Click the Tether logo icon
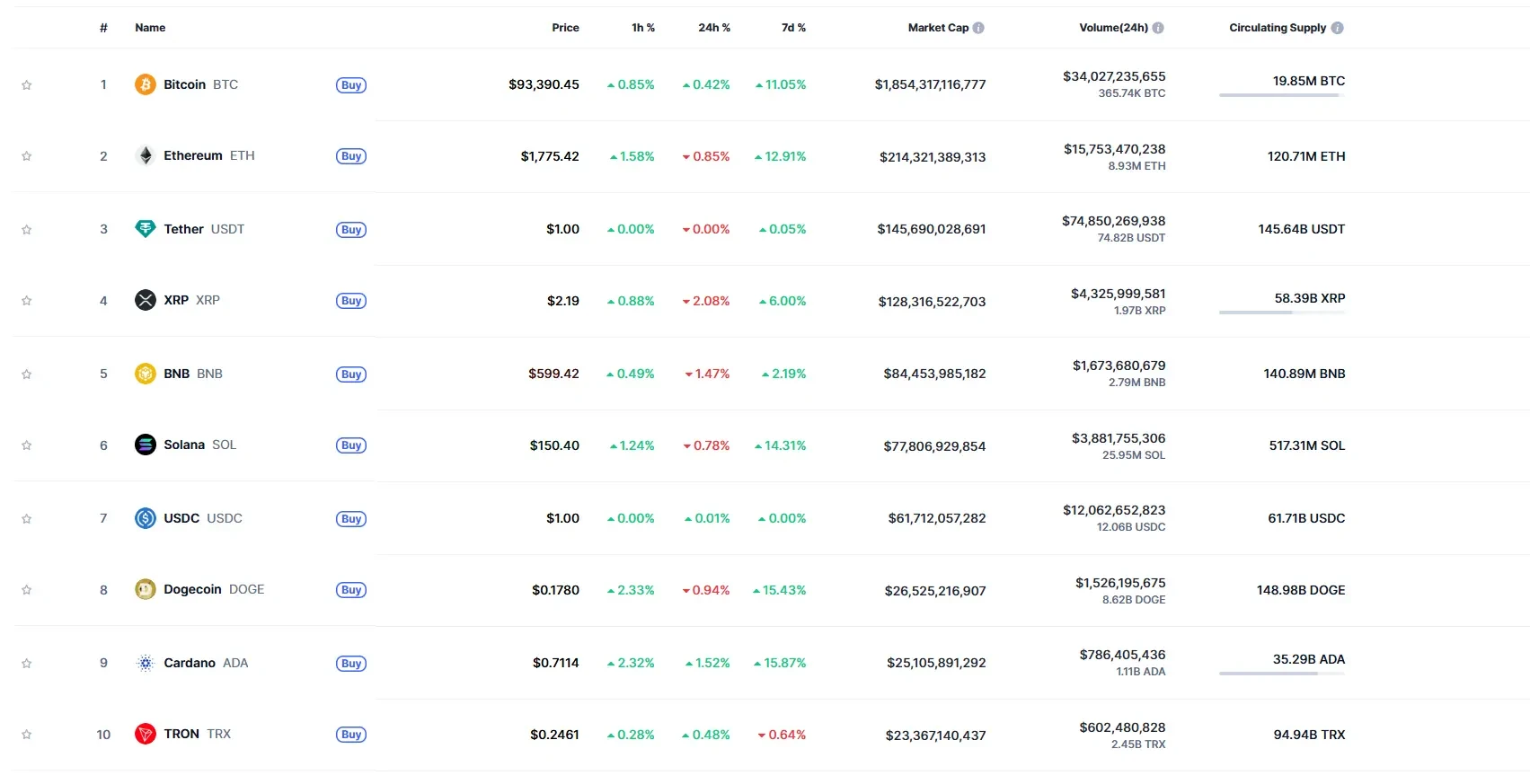 click(145, 229)
